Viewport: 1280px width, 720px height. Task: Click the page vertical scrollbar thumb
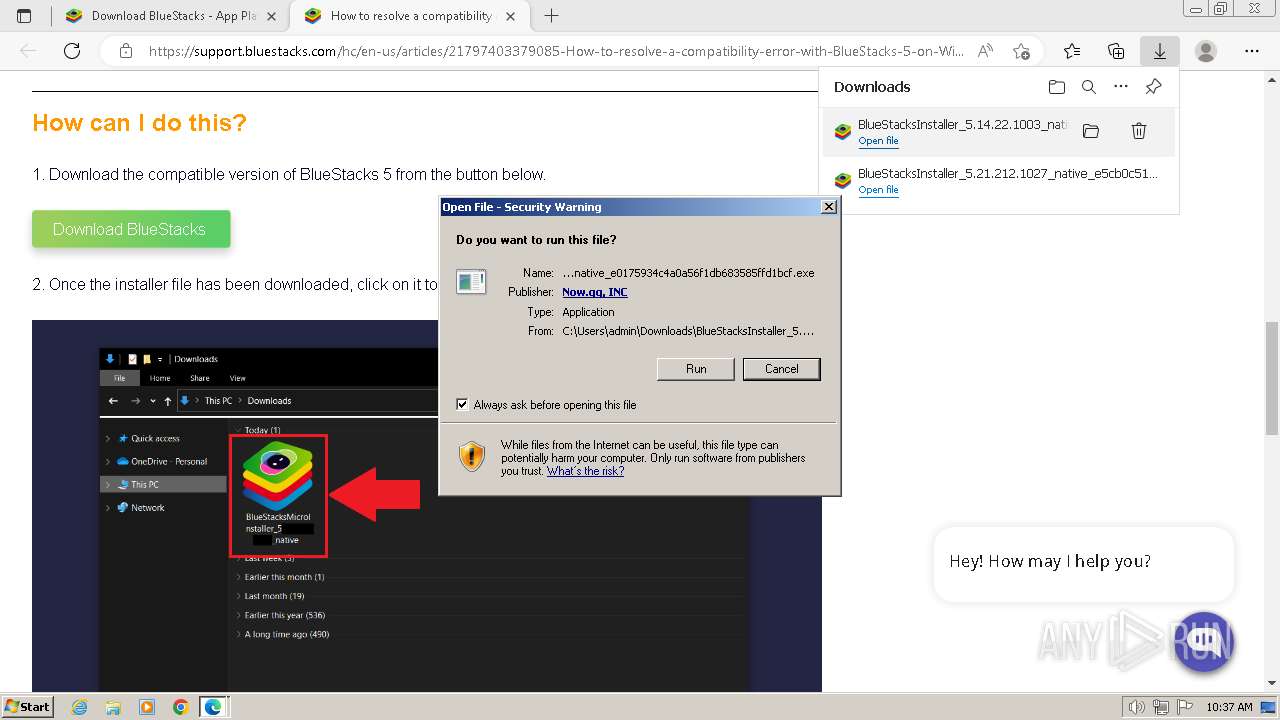1272,377
